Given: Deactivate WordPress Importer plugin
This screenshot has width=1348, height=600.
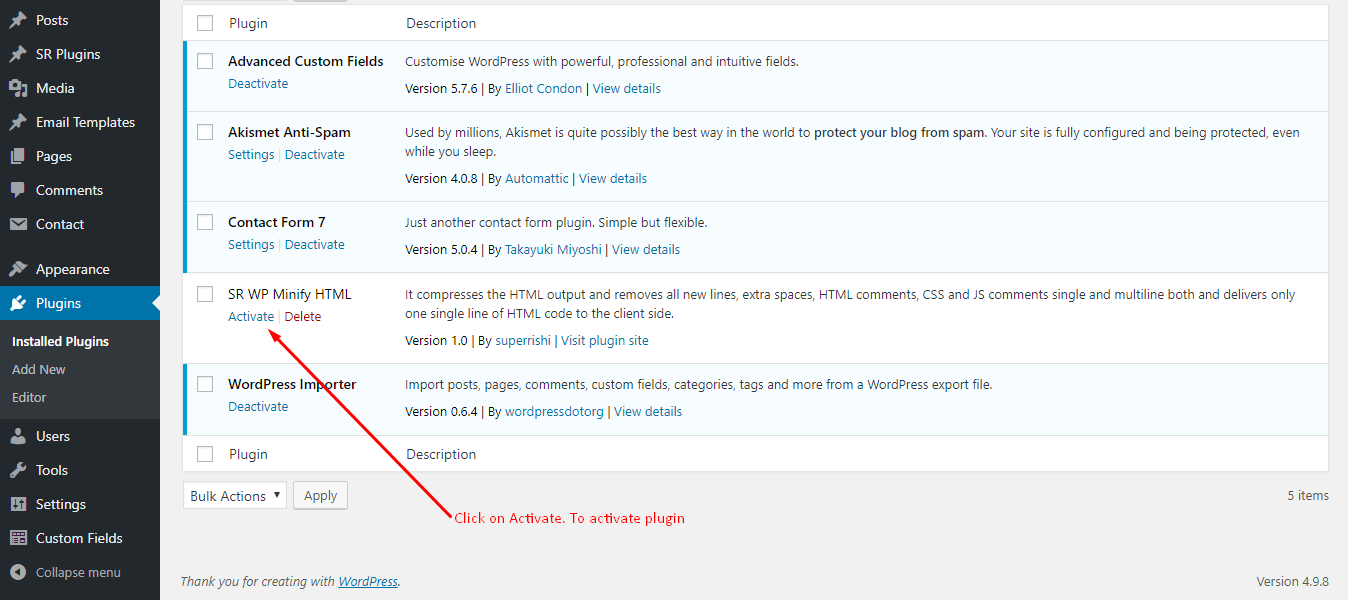Looking at the screenshot, I should pyautogui.click(x=258, y=406).
